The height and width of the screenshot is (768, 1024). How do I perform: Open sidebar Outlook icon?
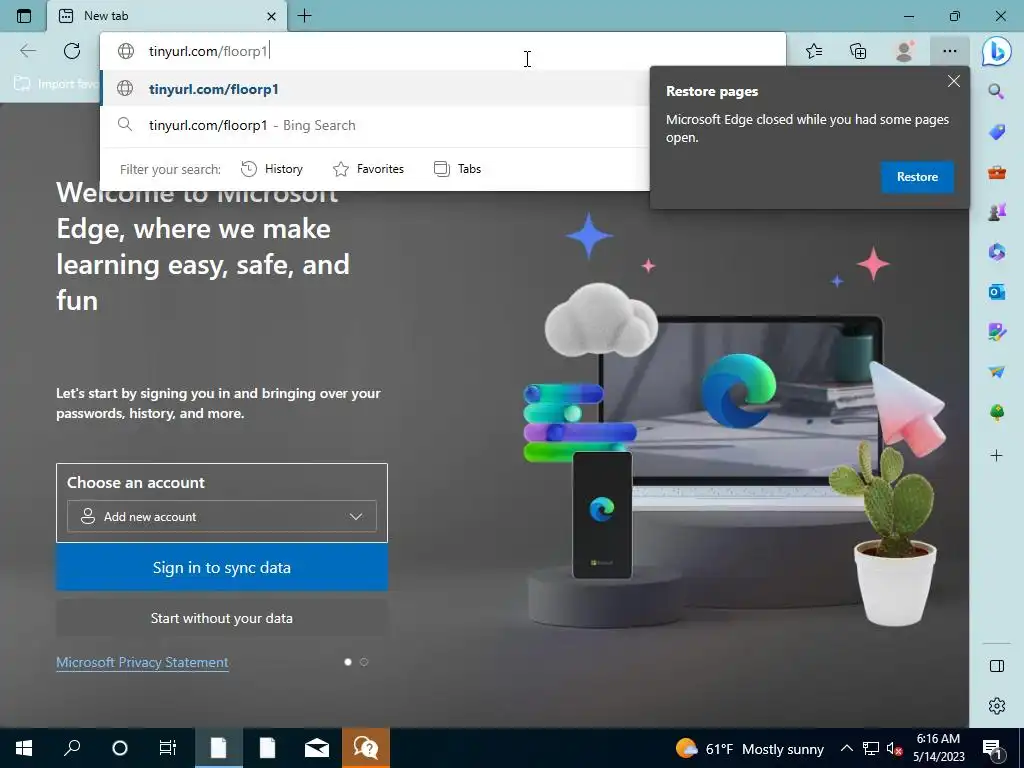tap(997, 292)
